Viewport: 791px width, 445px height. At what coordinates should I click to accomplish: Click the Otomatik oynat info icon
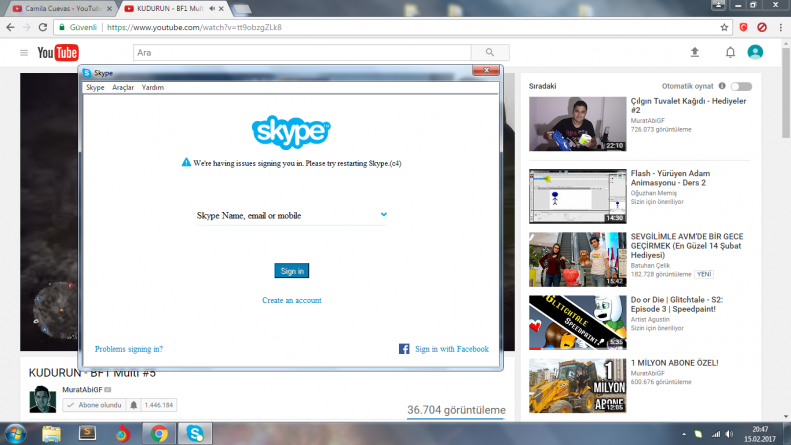[722, 86]
